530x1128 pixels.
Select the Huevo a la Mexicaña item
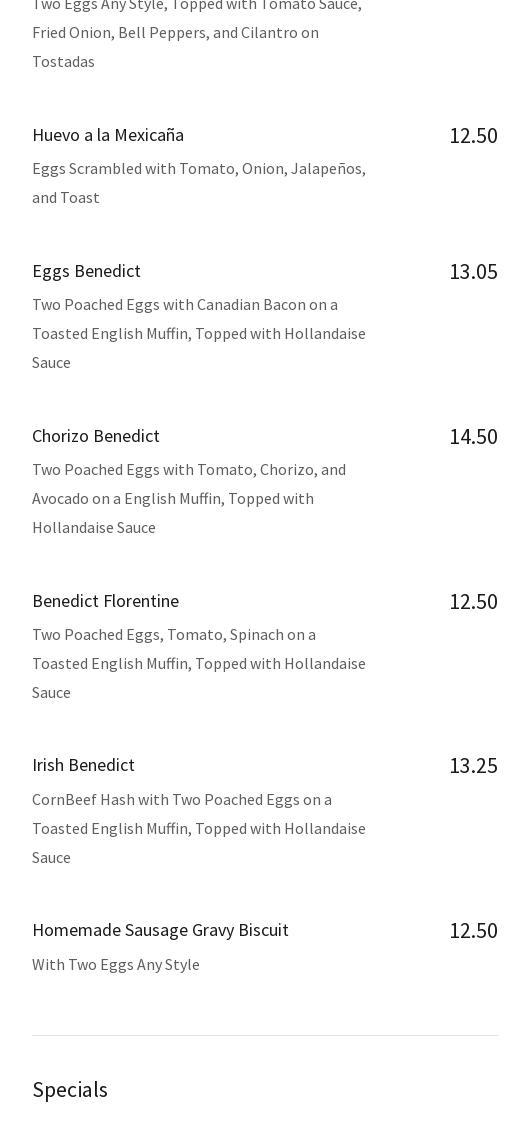pyautogui.click(x=108, y=135)
